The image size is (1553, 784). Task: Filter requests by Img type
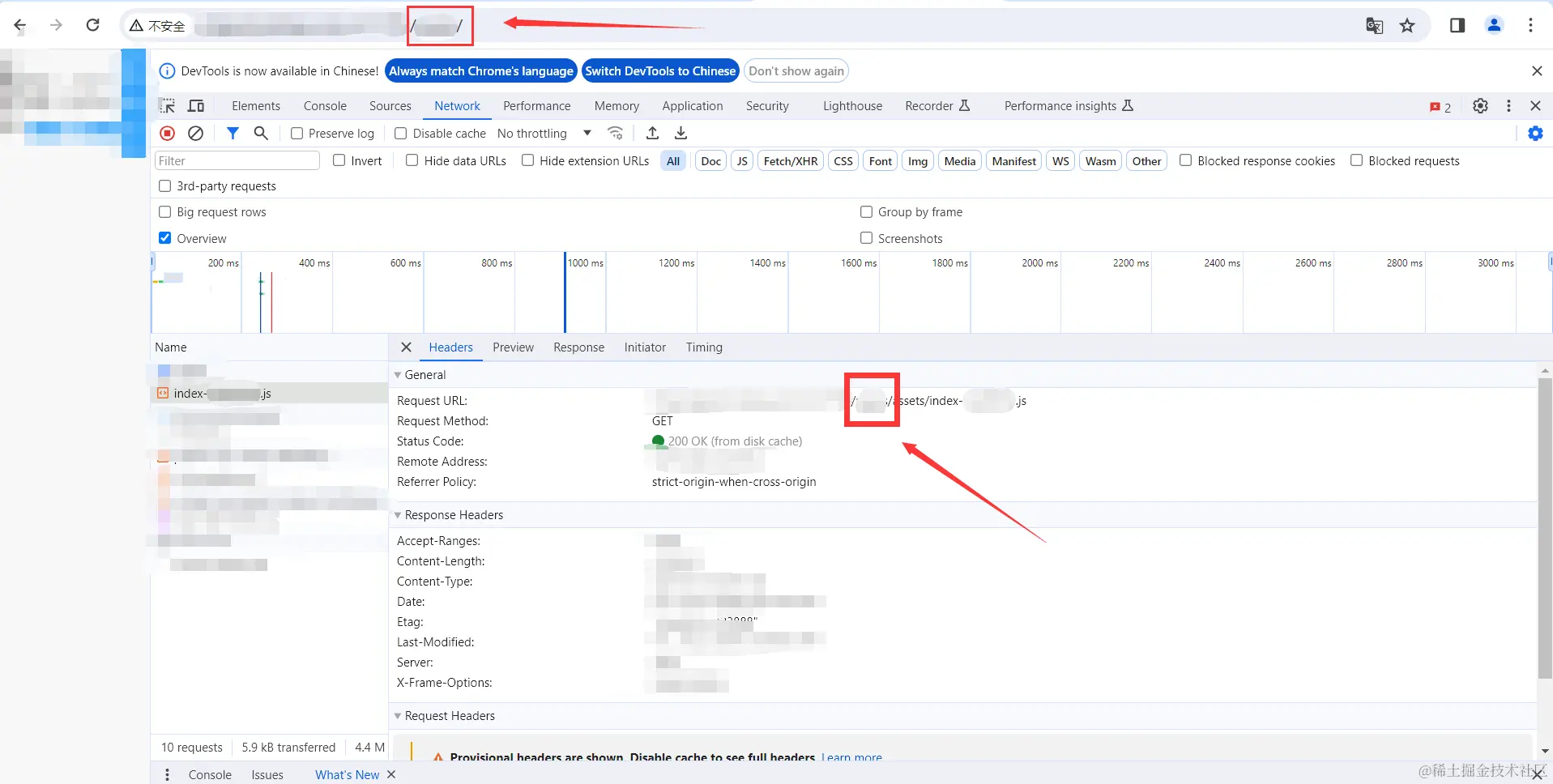(x=918, y=161)
